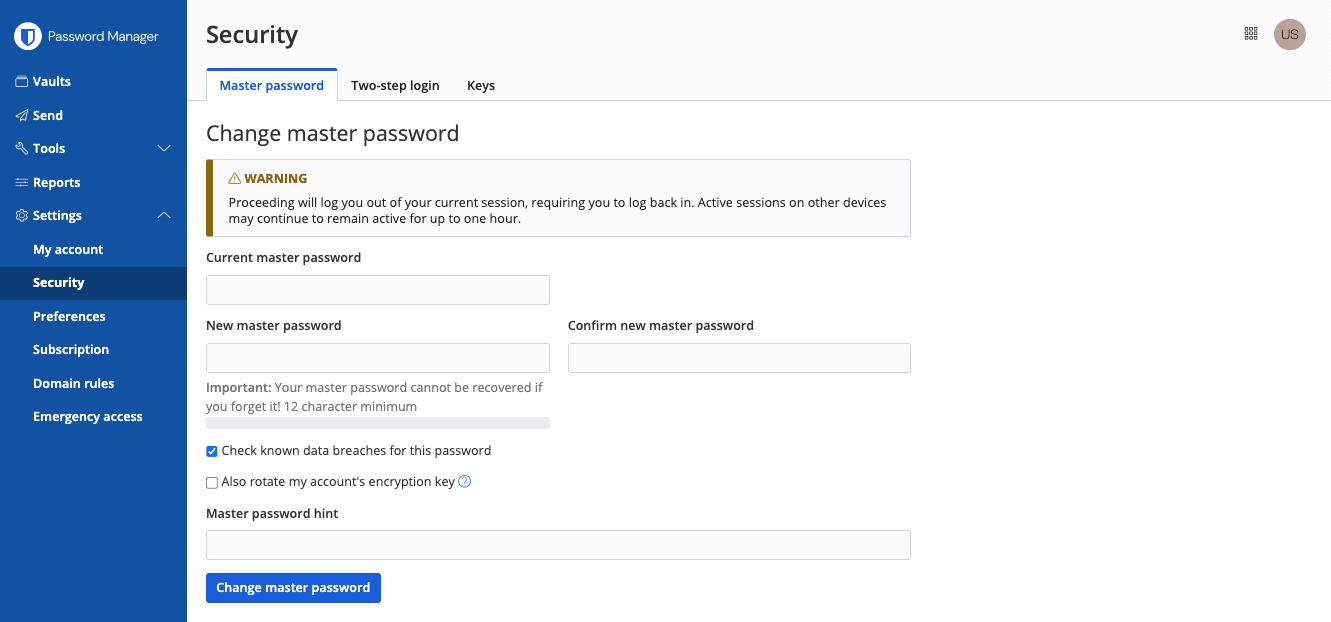This screenshot has height=622, width=1331.
Task: Click the 'Master password hint' input field
Action: click(x=557, y=544)
